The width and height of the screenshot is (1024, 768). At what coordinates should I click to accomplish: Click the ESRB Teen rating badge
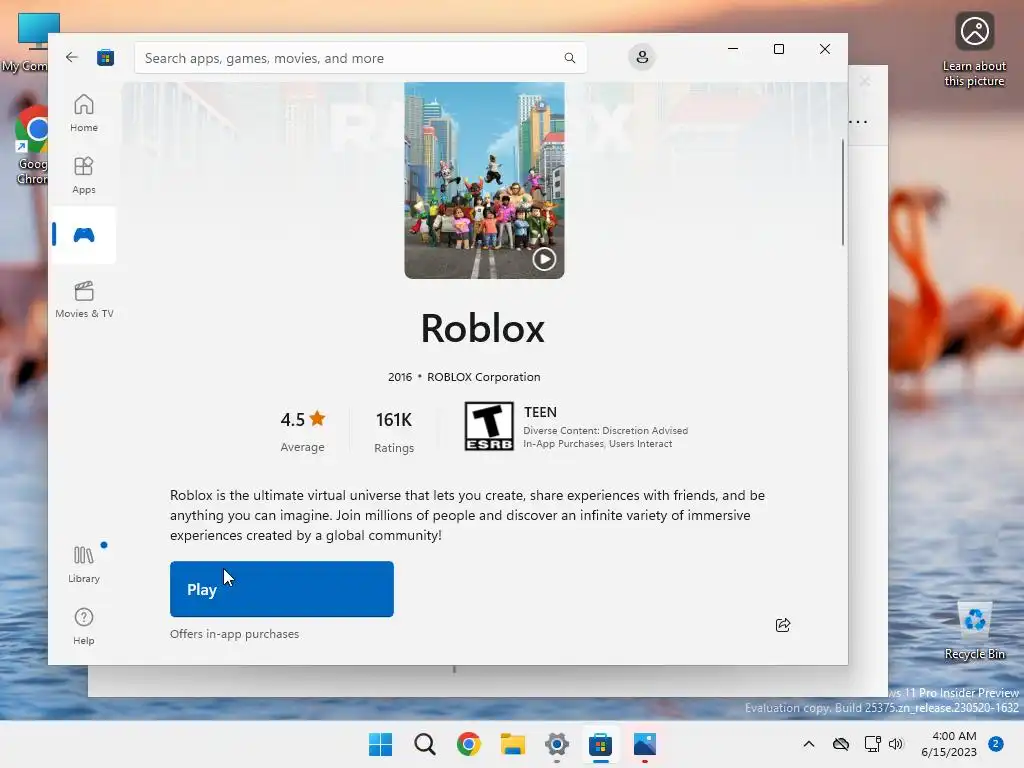(488, 426)
